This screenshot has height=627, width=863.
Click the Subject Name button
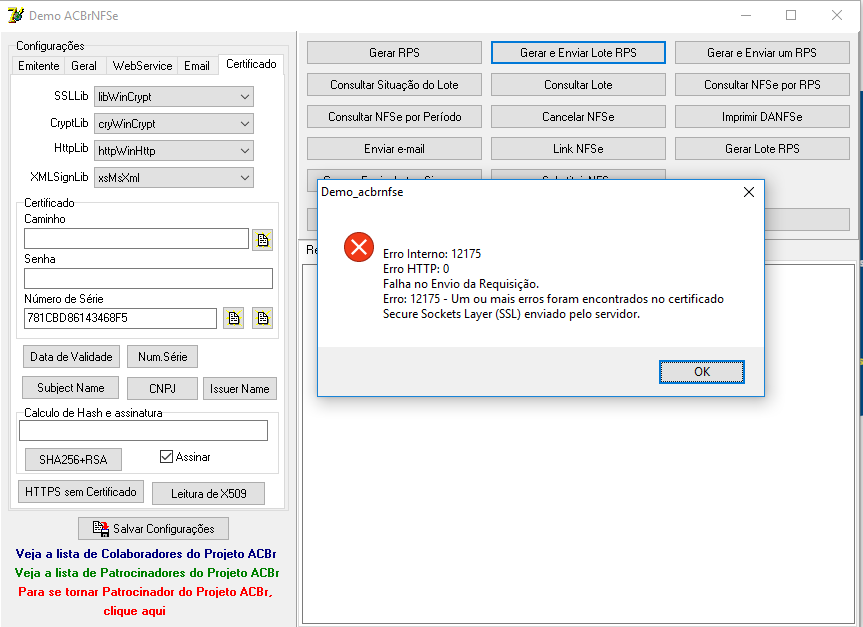pos(70,388)
